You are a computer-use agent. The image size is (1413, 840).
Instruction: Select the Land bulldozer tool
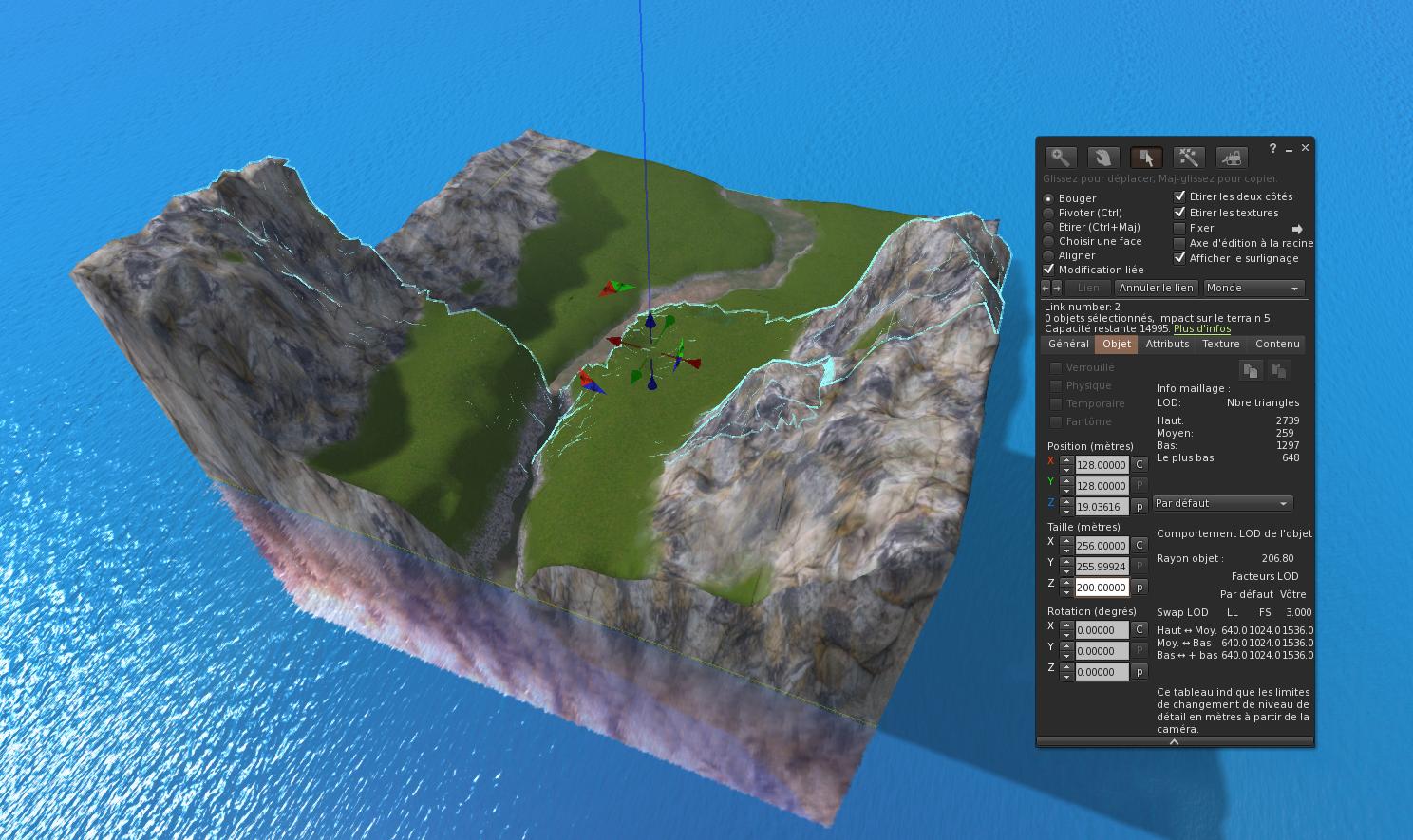(x=1232, y=158)
